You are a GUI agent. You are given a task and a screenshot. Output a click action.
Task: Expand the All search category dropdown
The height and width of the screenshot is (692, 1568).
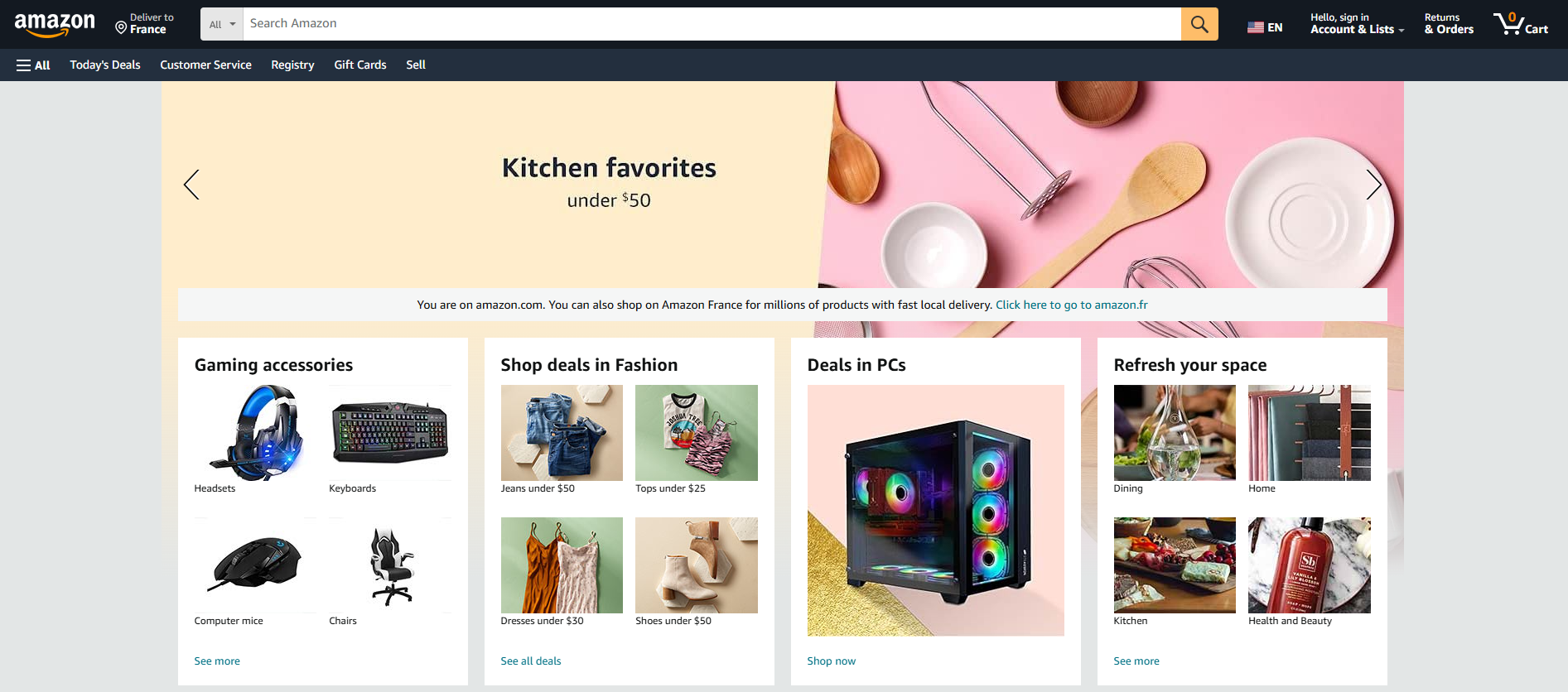click(222, 24)
